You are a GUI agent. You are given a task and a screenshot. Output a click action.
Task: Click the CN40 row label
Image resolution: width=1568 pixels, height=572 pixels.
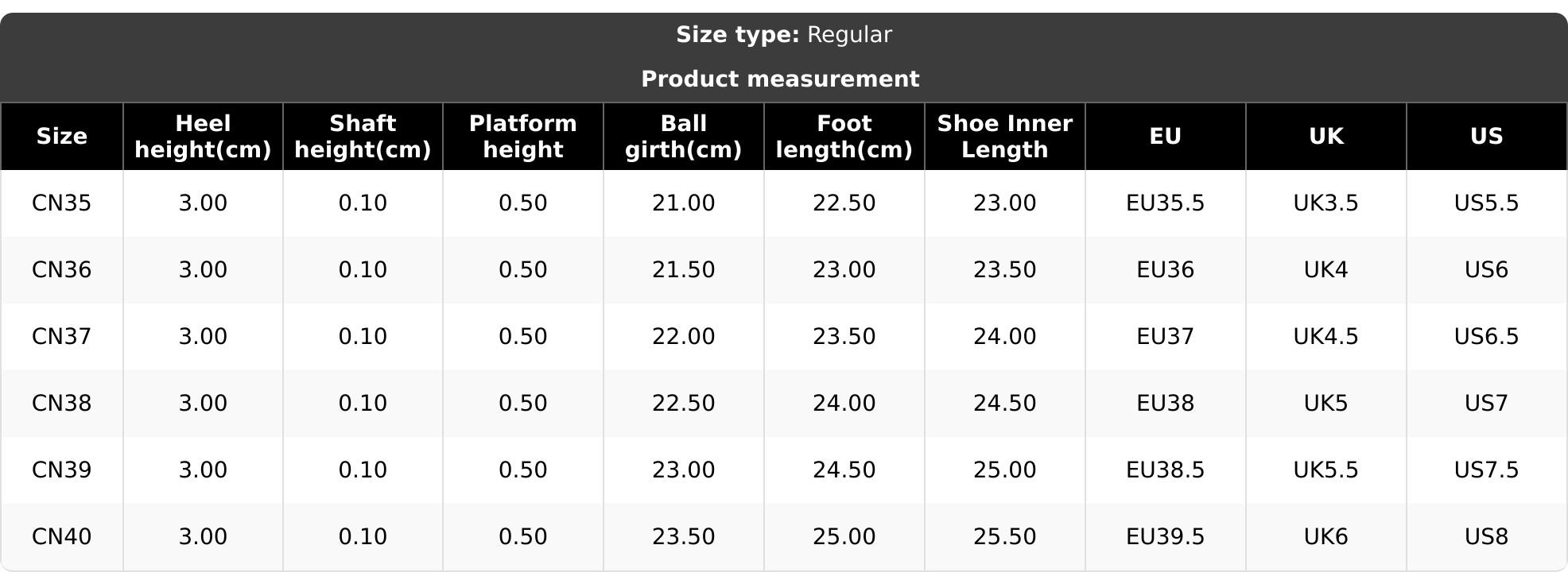[x=61, y=537]
